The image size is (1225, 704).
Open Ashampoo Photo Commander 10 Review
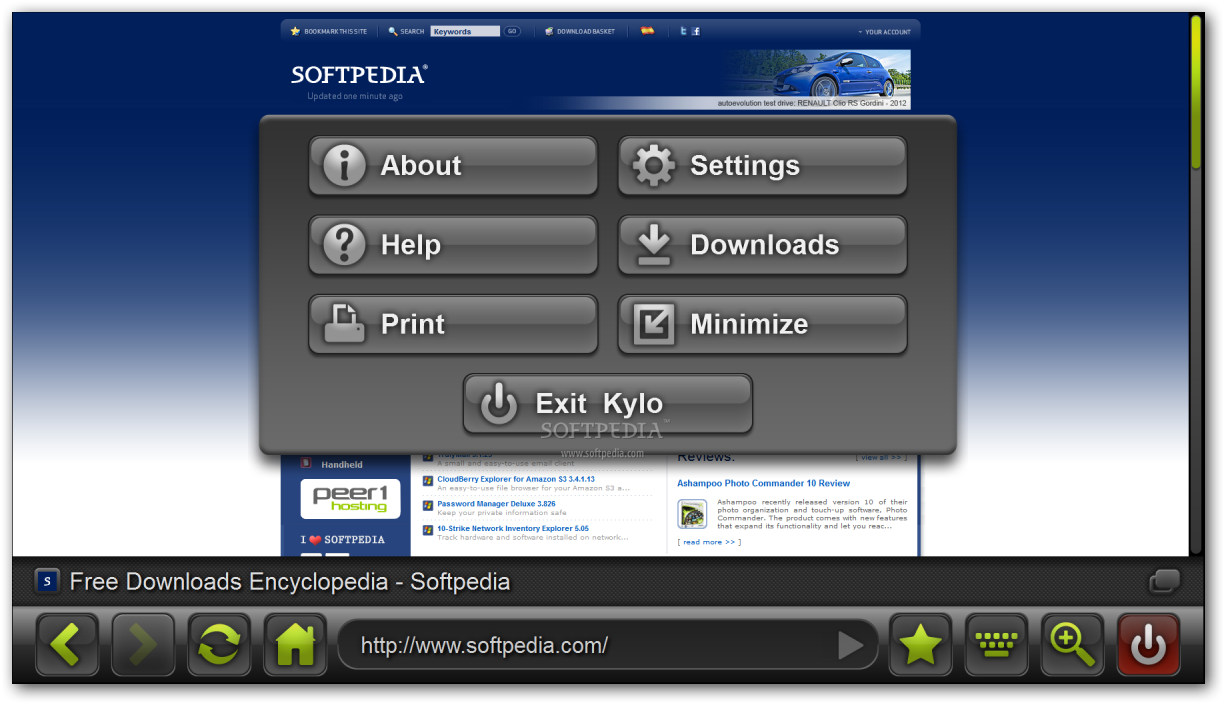(763, 483)
